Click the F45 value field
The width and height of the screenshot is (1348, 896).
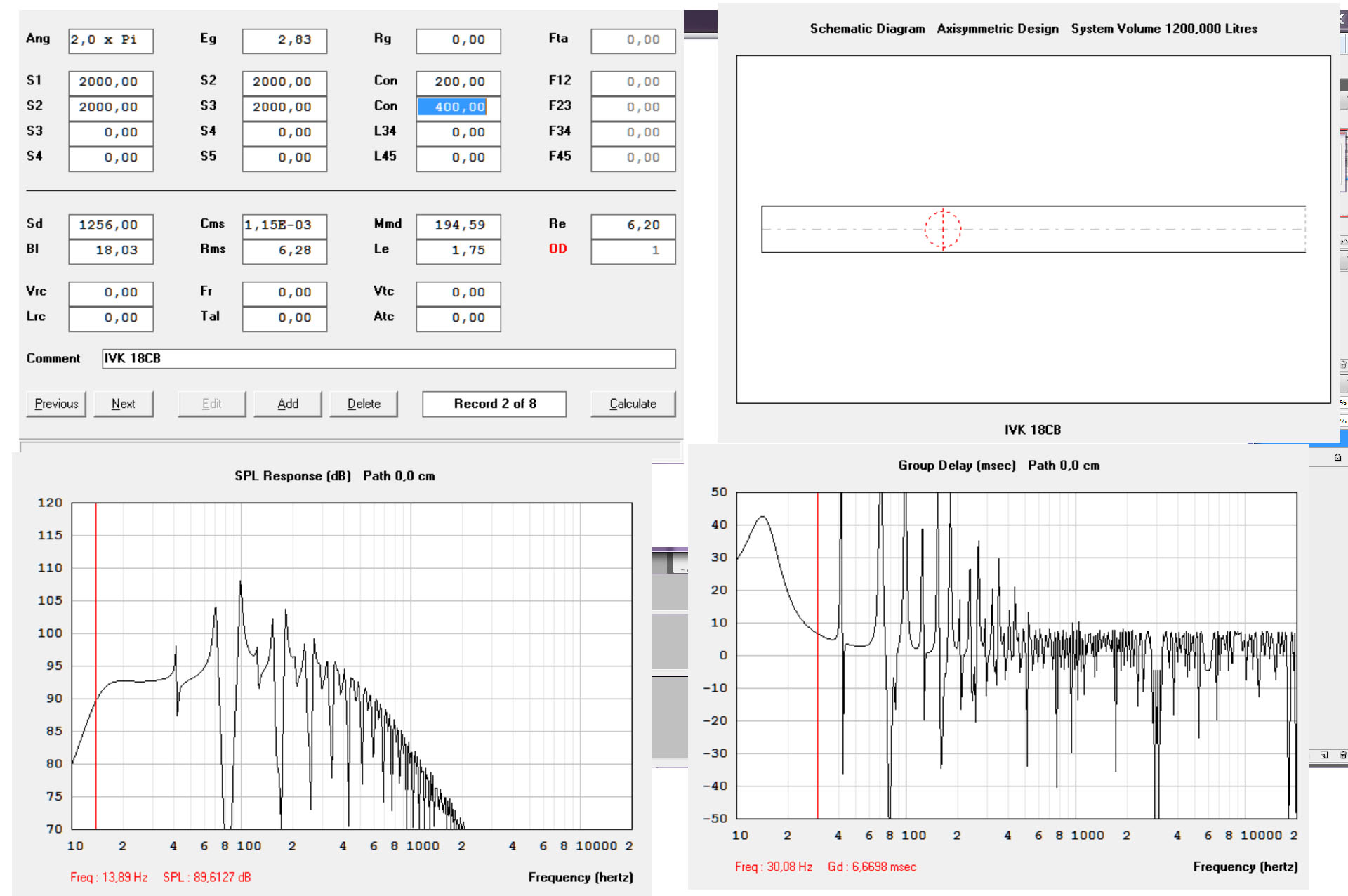[633, 158]
